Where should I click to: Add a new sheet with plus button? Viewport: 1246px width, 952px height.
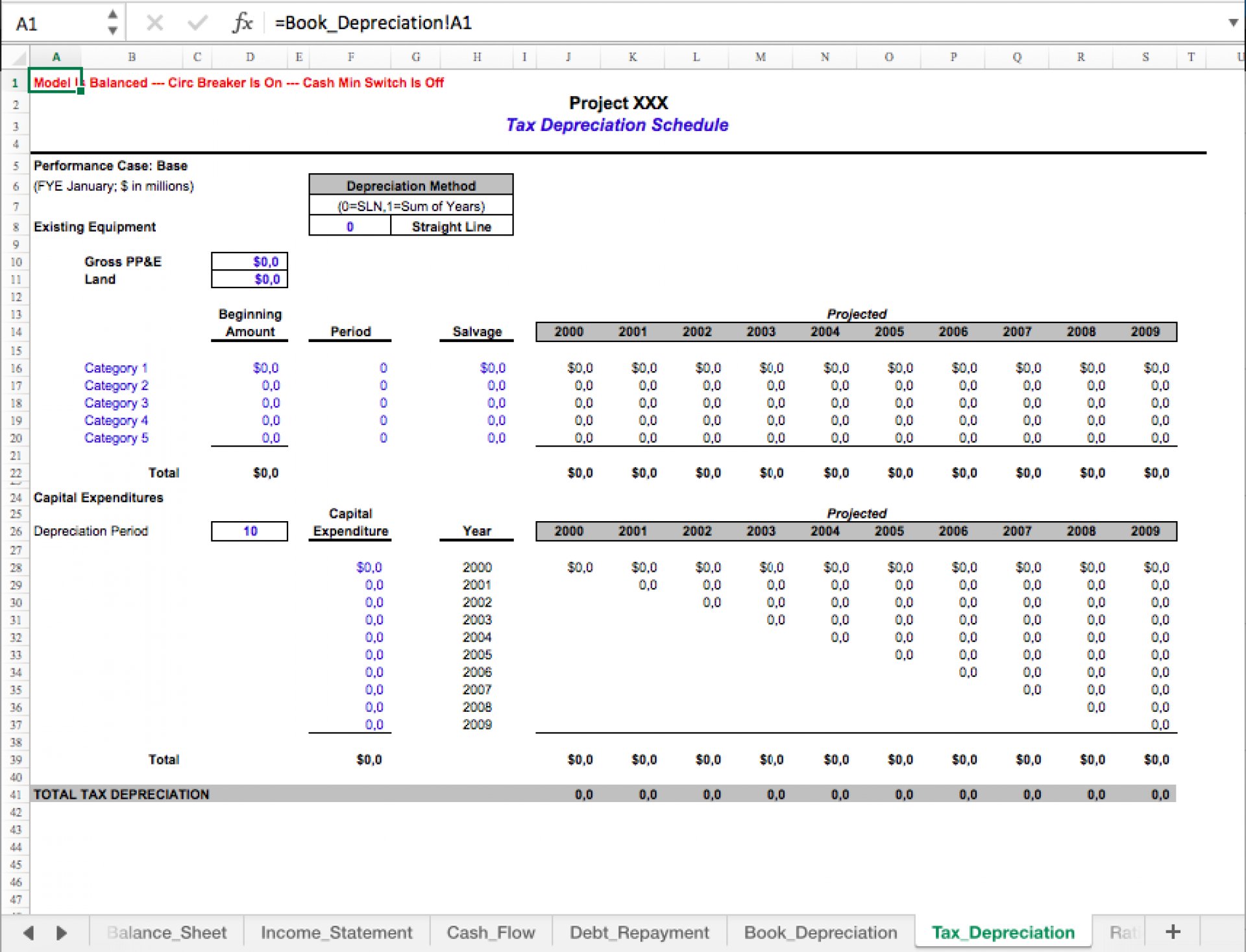click(1173, 932)
